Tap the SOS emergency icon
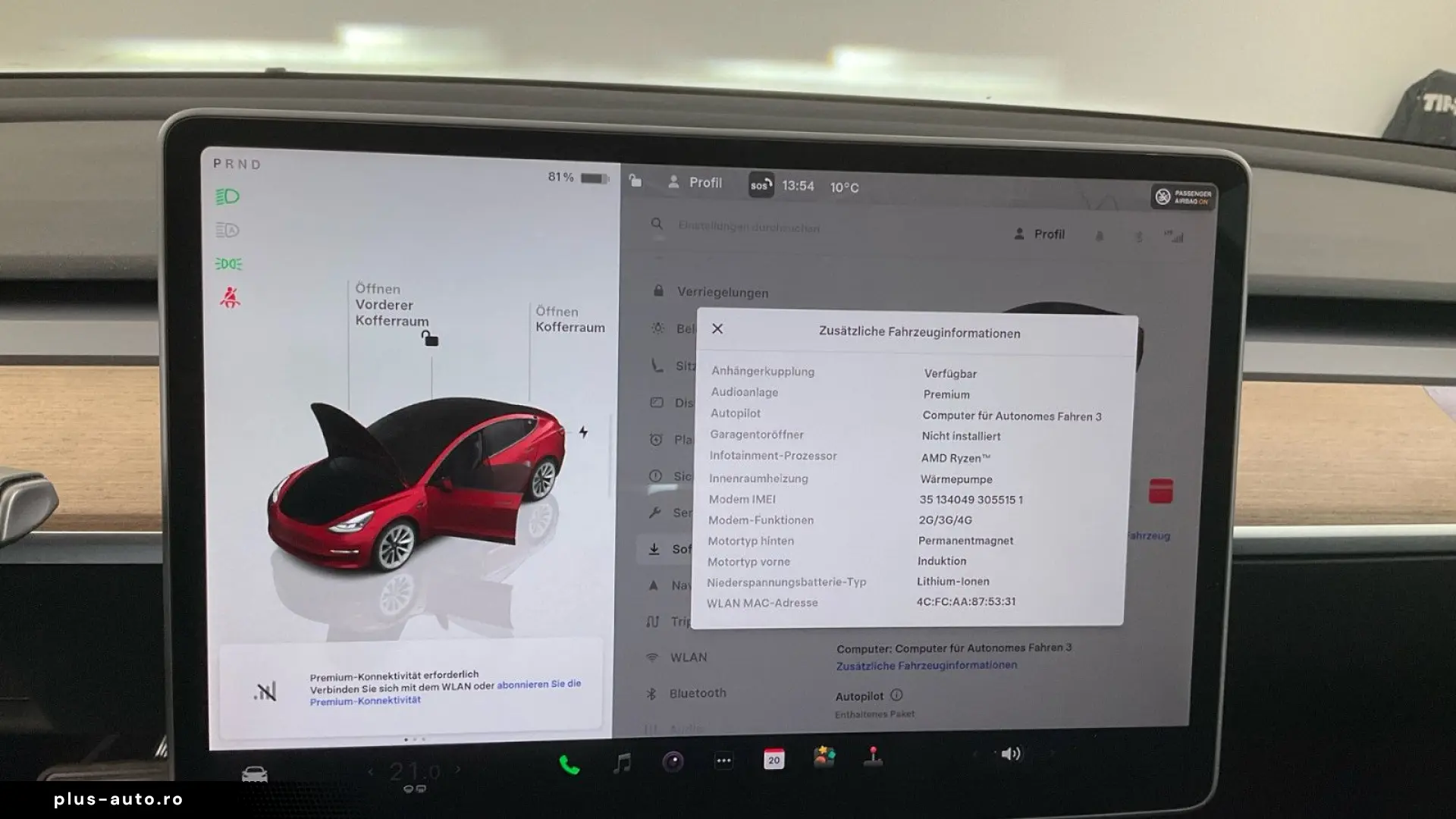 [x=761, y=185]
